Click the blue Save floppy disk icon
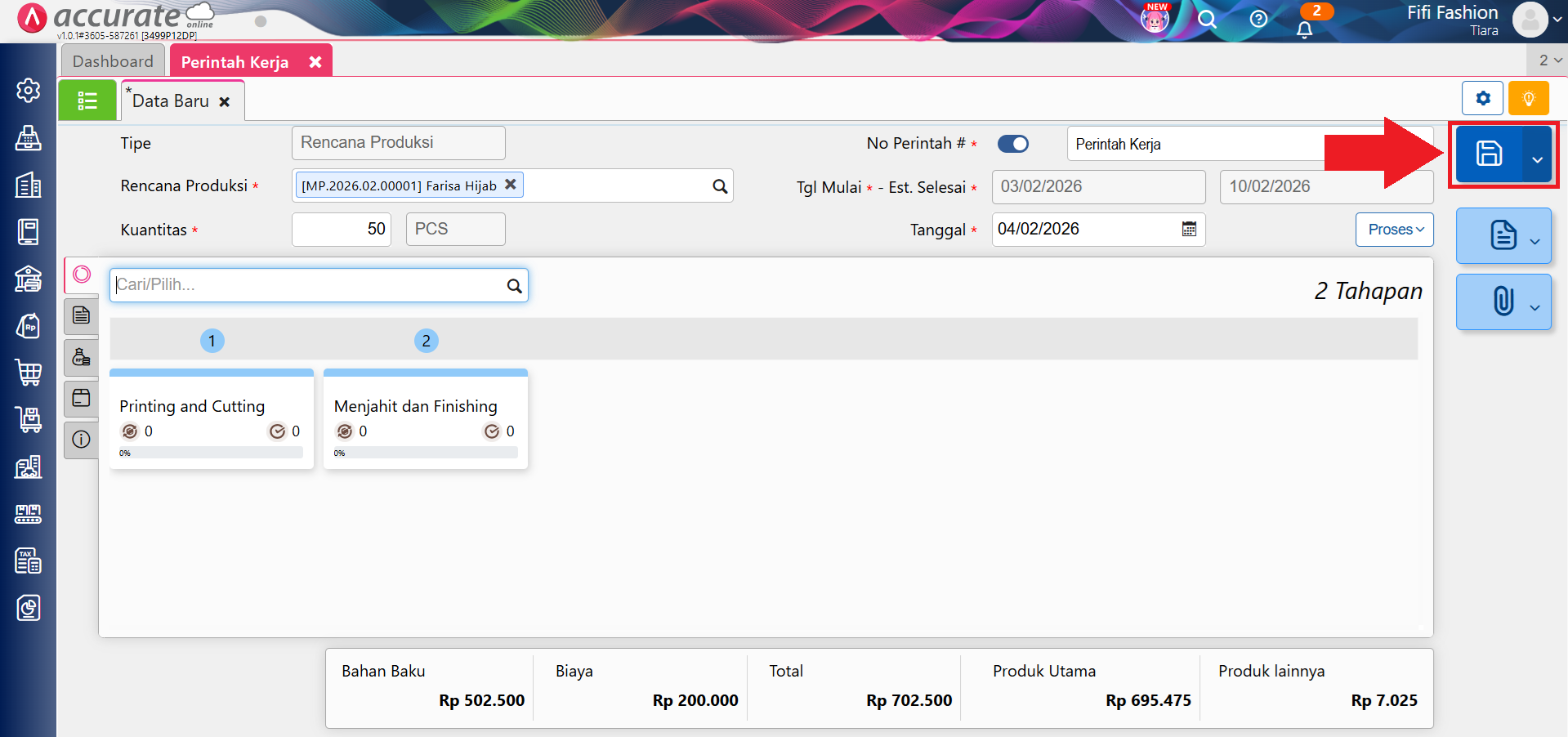The image size is (1568, 737). [1488, 154]
